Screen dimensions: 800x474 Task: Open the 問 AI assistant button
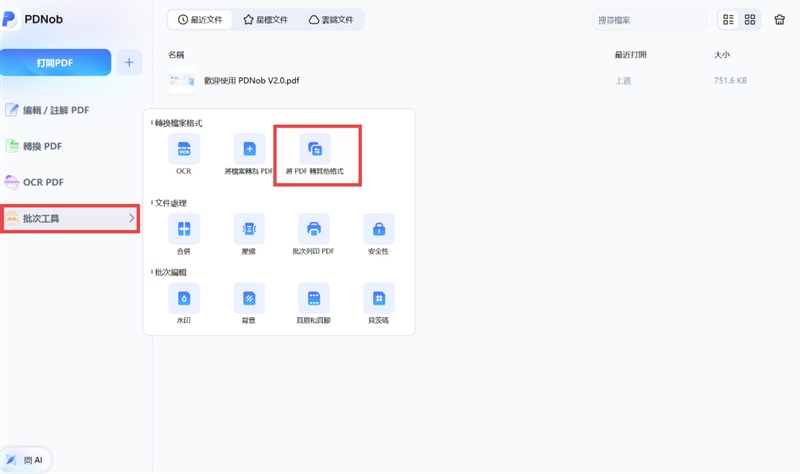coord(26,460)
